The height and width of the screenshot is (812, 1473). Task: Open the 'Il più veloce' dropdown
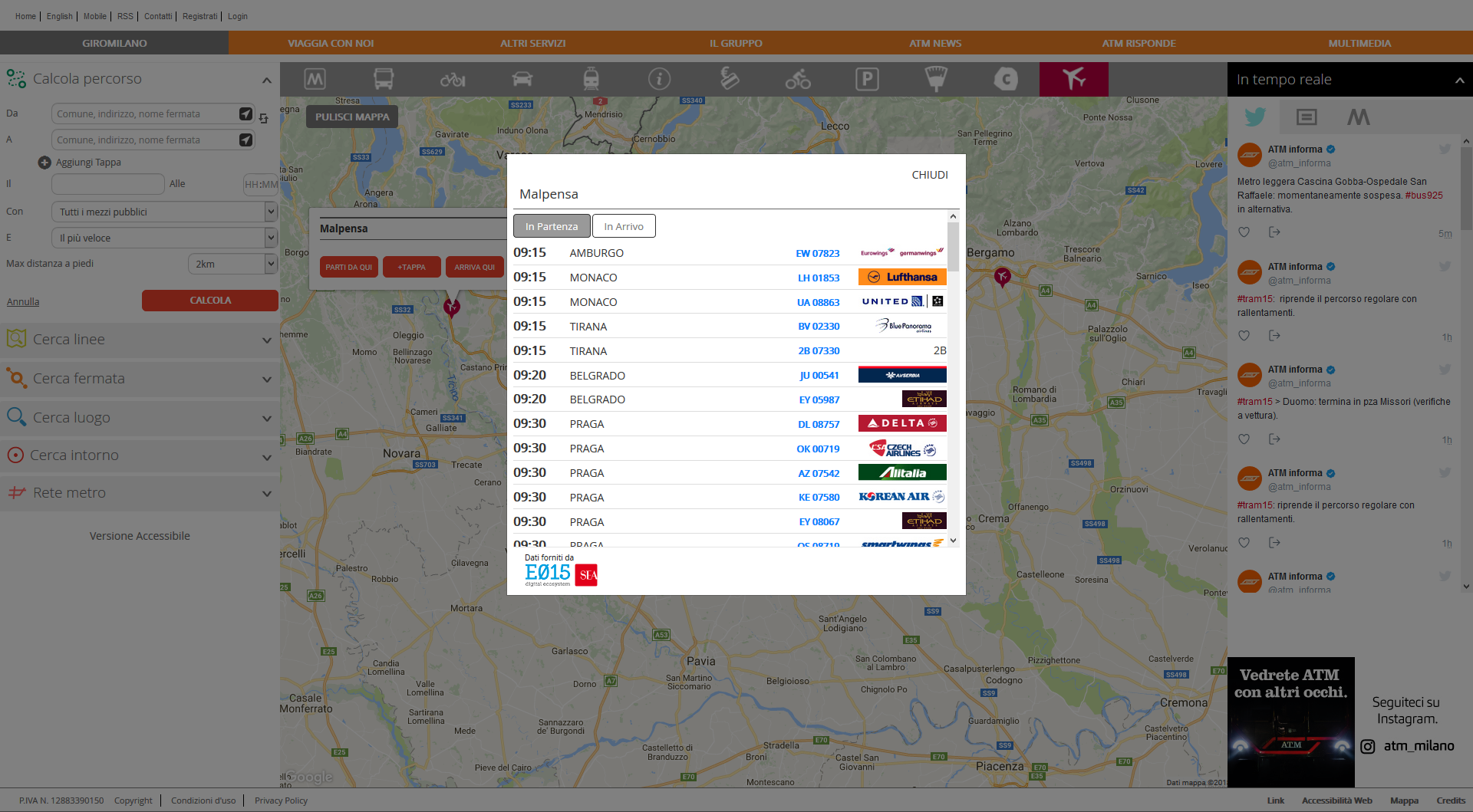164,238
